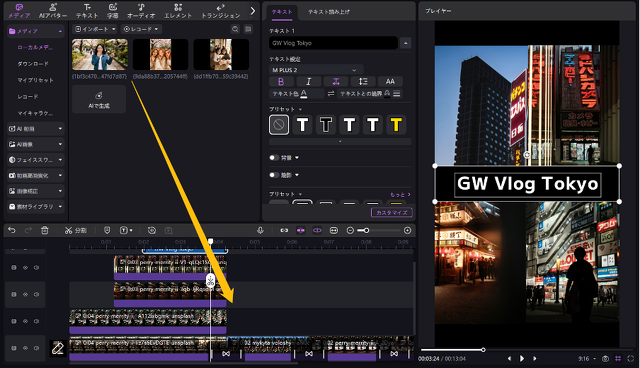The width and height of the screenshot is (640, 368).
Task: Switch to the 字幕 subtitles tab
Action: pyautogui.click(x=113, y=11)
